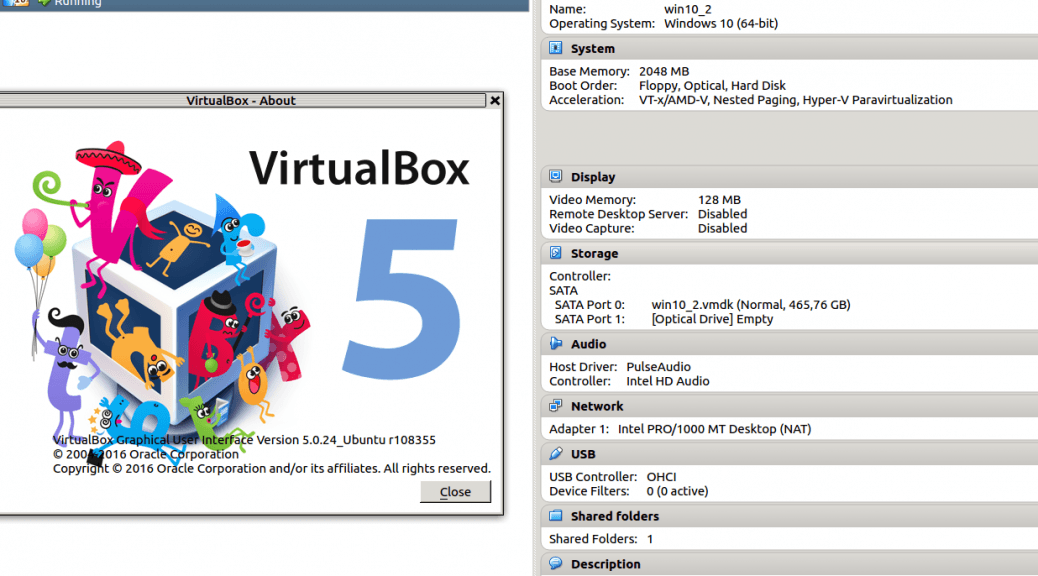Click the Running status text
Image resolution: width=1038 pixels, height=576 pixels.
coord(77,3)
